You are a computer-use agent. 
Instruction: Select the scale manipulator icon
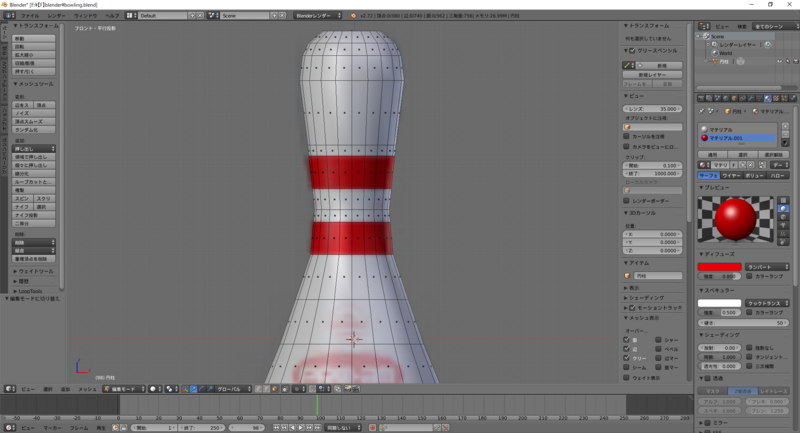coord(210,389)
